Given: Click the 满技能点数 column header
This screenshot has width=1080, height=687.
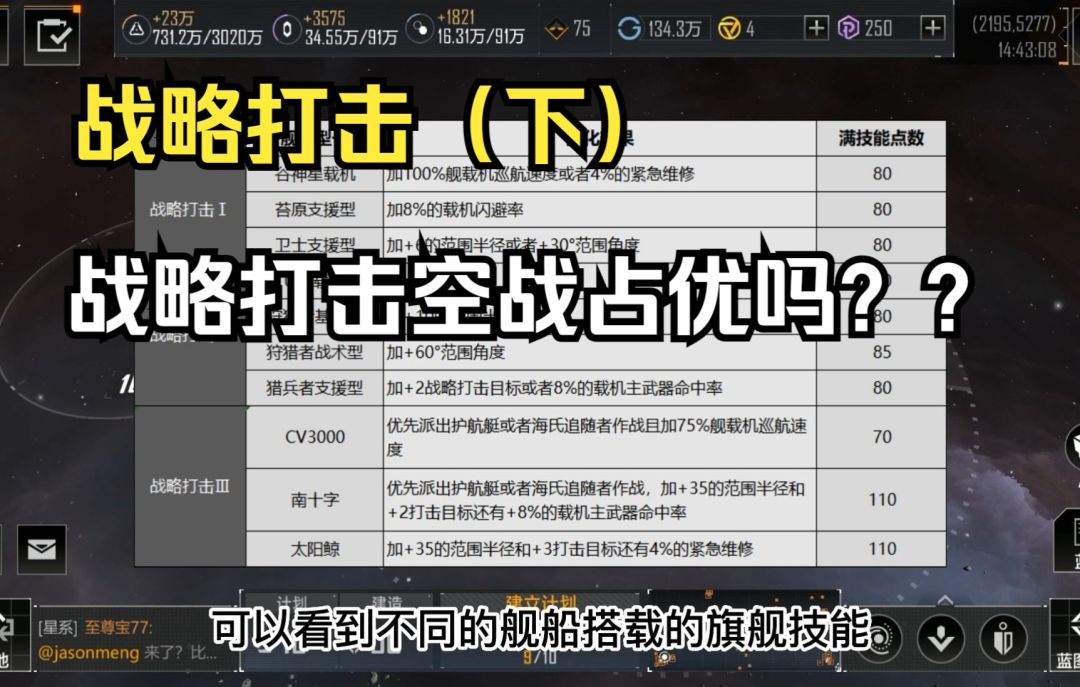Looking at the screenshot, I should pos(881,138).
